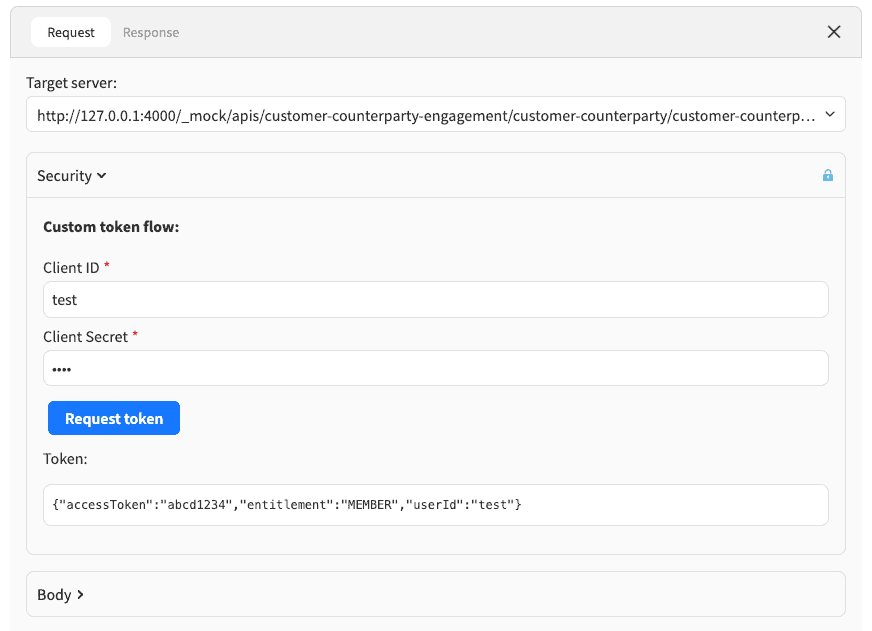
Task: Focus the Client ID input field
Action: [435, 299]
